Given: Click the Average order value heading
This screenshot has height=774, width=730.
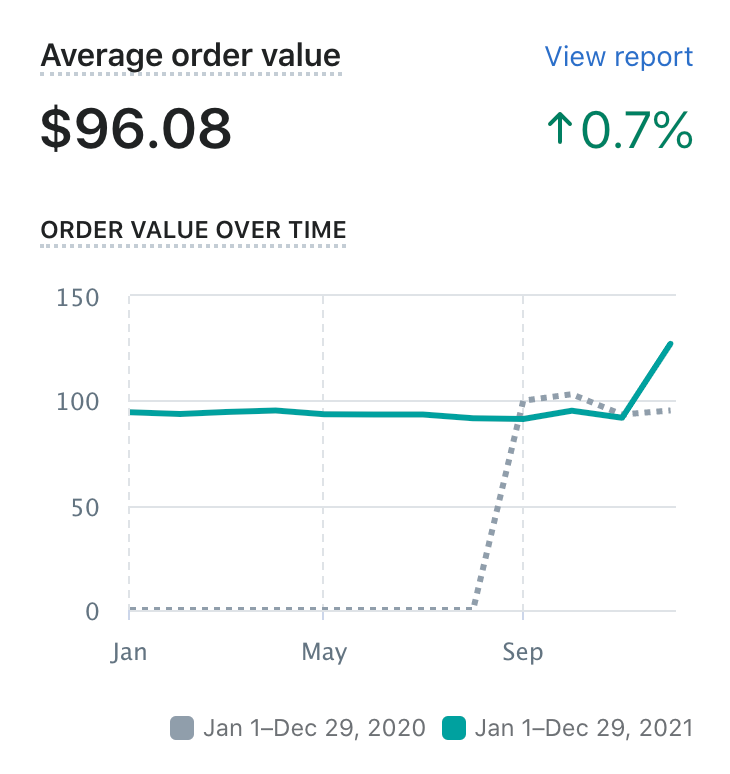Looking at the screenshot, I should pos(190,56).
